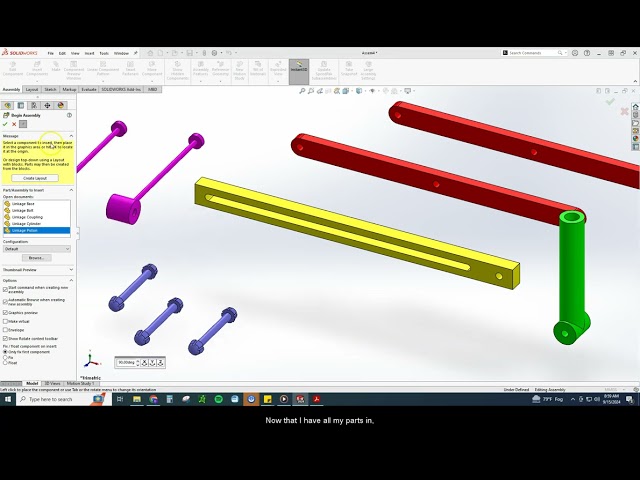640x480 pixels.
Task: Click Zoom to Fit in view toolbar
Action: pos(302,91)
